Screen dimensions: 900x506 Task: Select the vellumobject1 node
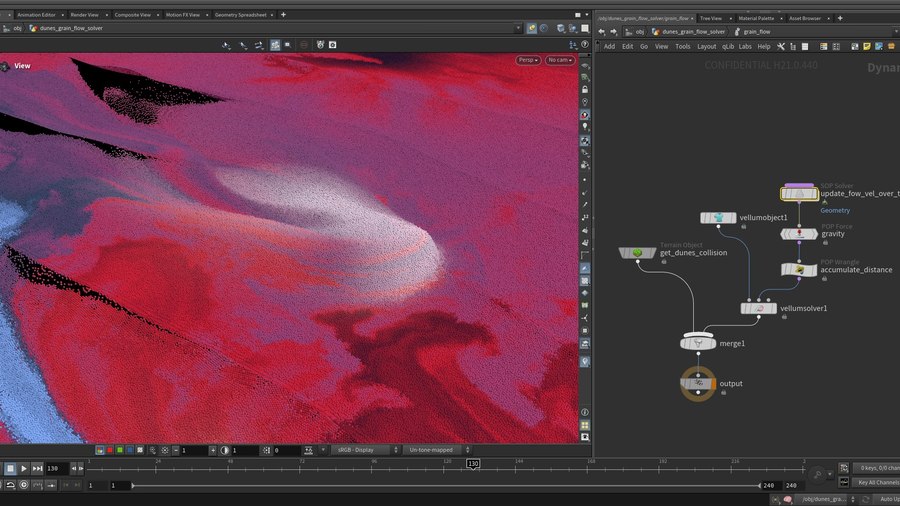[x=718, y=217]
